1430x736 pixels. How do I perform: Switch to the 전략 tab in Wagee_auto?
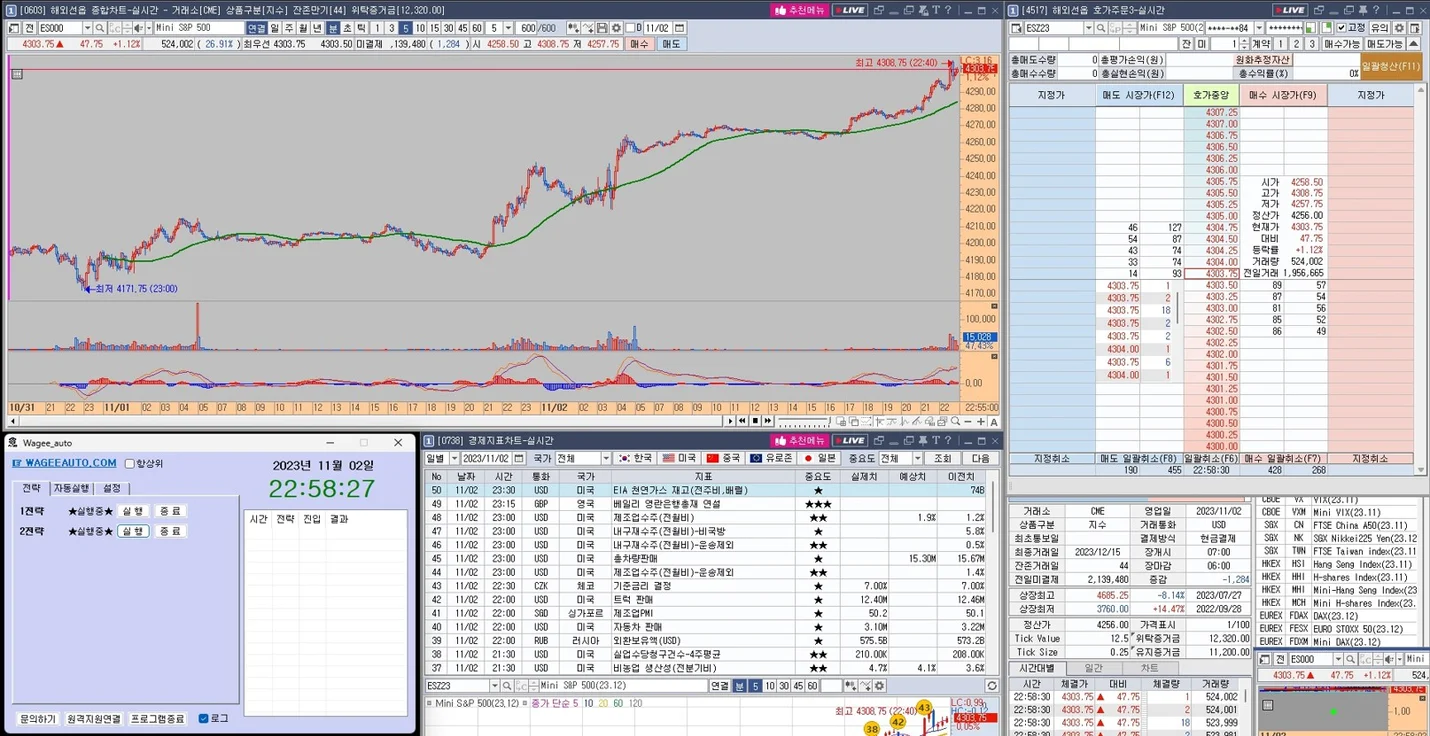tap(32, 488)
